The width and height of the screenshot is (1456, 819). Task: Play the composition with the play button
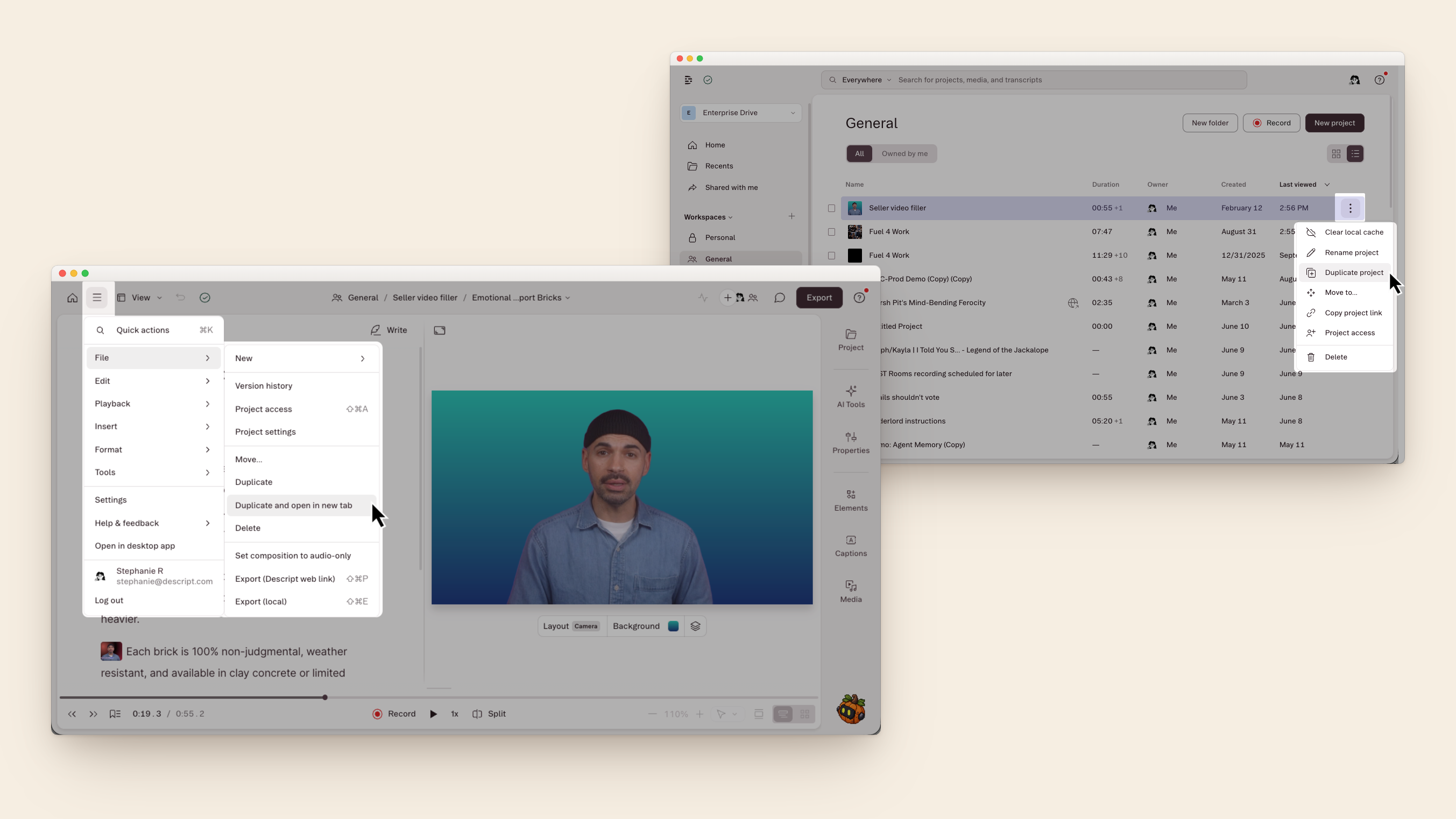434,714
